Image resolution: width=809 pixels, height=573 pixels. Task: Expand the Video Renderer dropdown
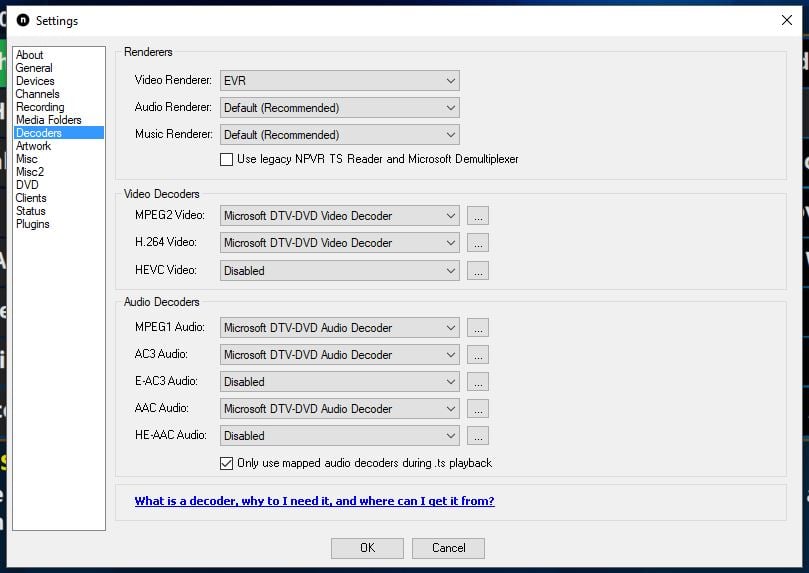(339, 80)
